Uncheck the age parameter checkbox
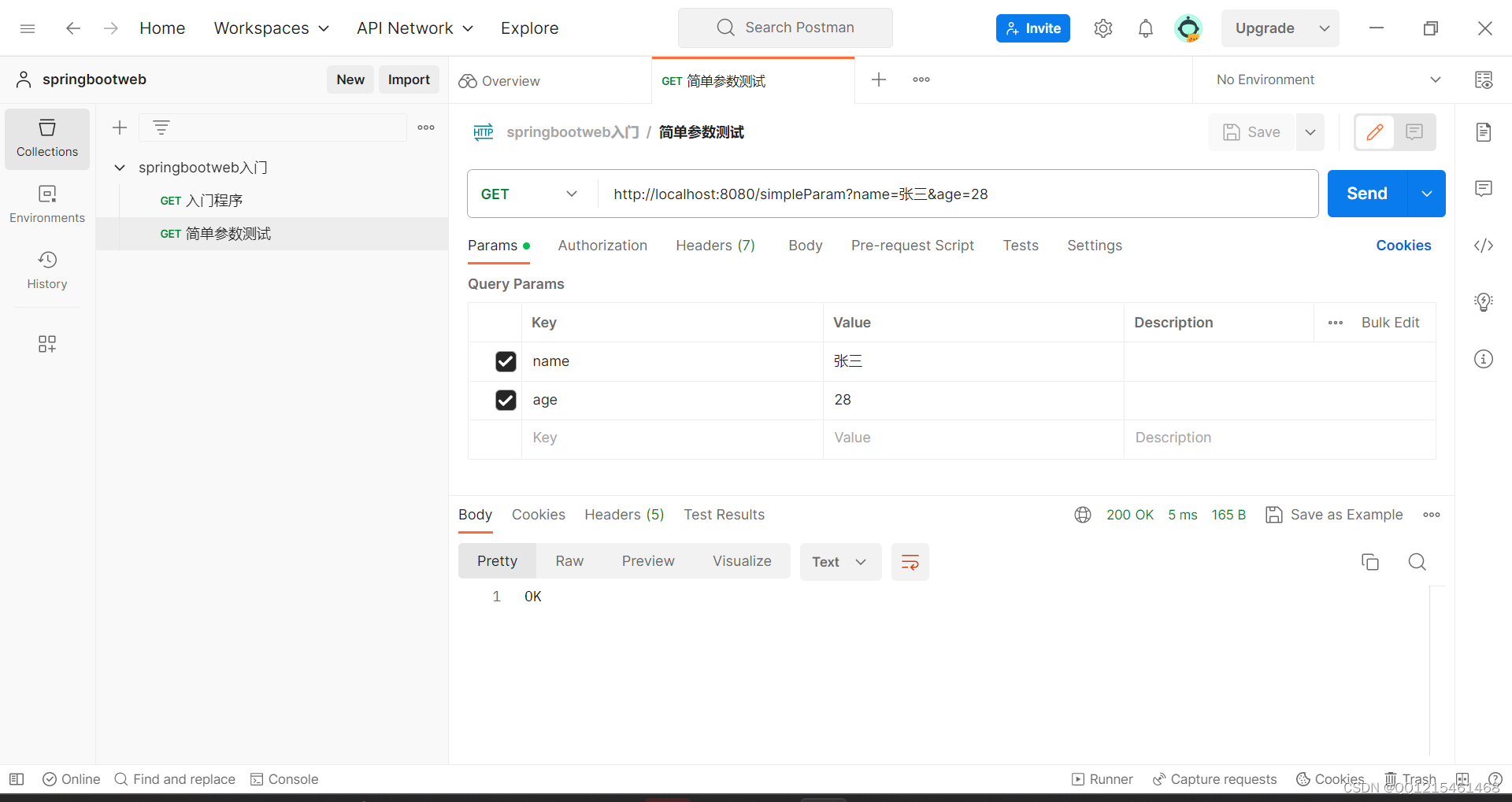The width and height of the screenshot is (1512, 802). (x=506, y=400)
